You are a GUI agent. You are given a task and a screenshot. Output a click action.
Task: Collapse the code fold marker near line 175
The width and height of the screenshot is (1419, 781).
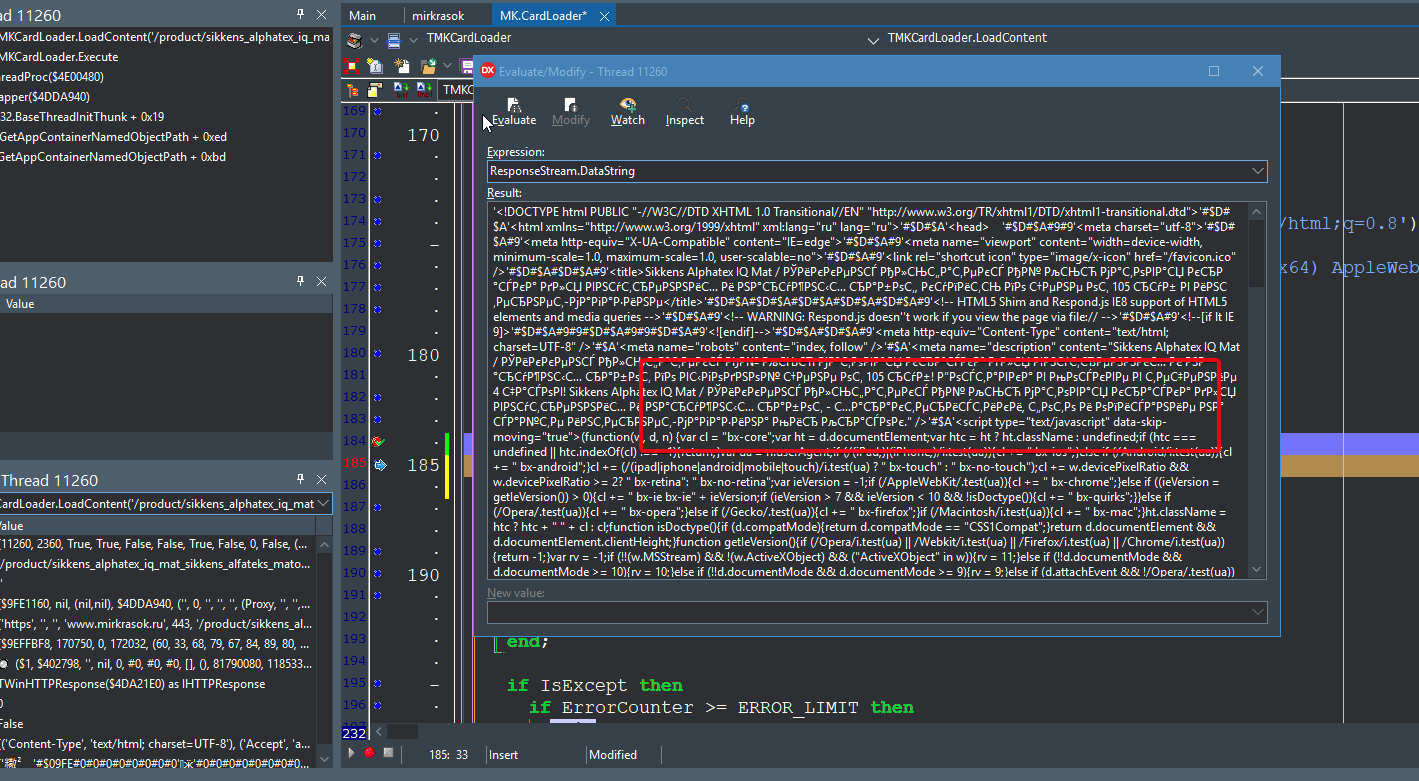click(x=434, y=243)
